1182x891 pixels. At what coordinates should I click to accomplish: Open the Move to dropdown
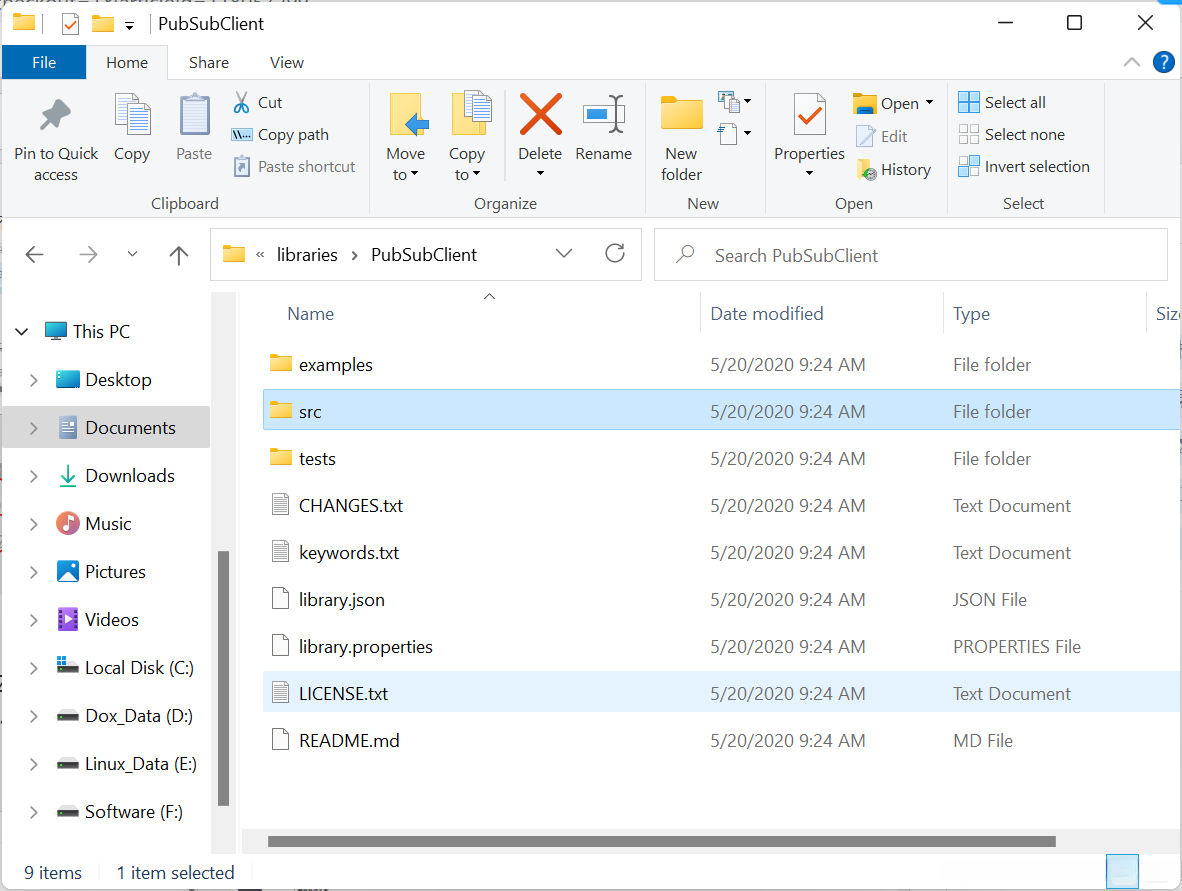coord(406,175)
